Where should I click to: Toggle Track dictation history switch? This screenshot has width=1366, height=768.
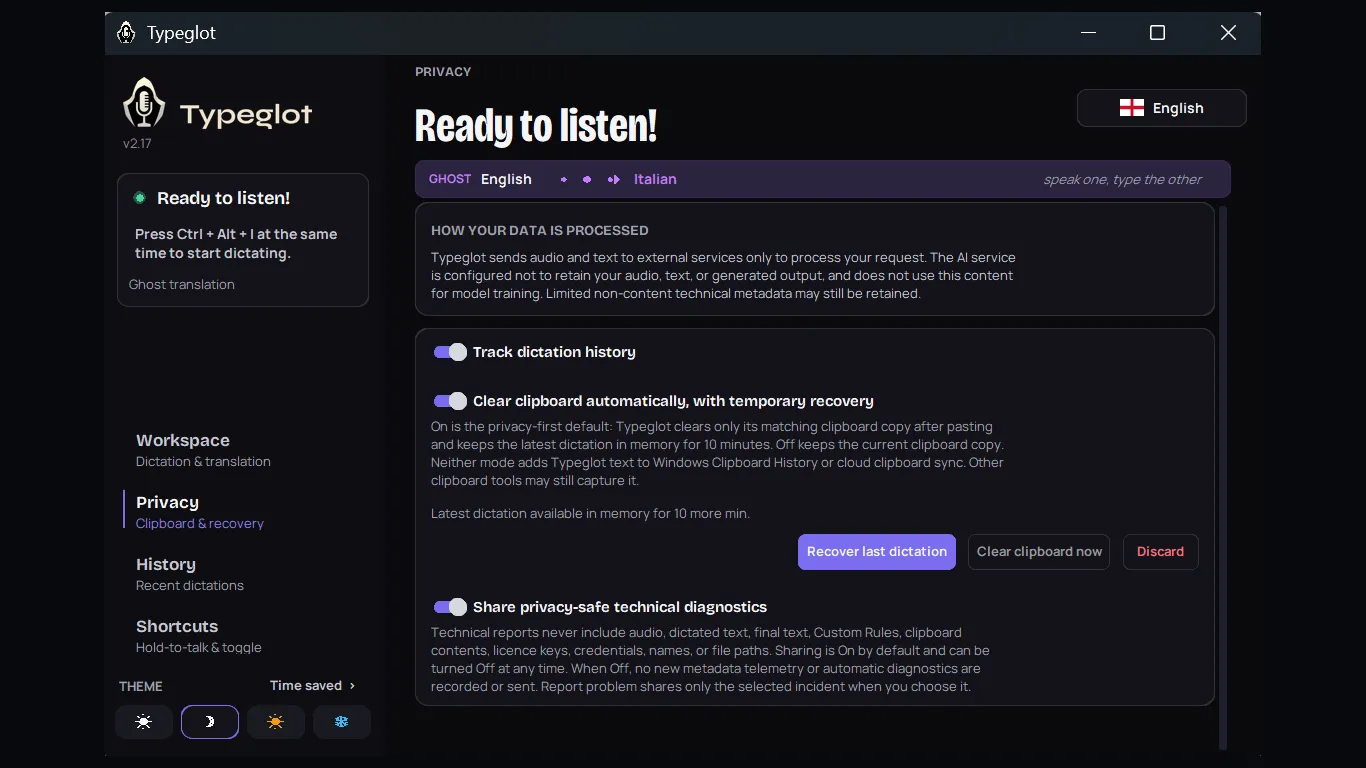450,352
